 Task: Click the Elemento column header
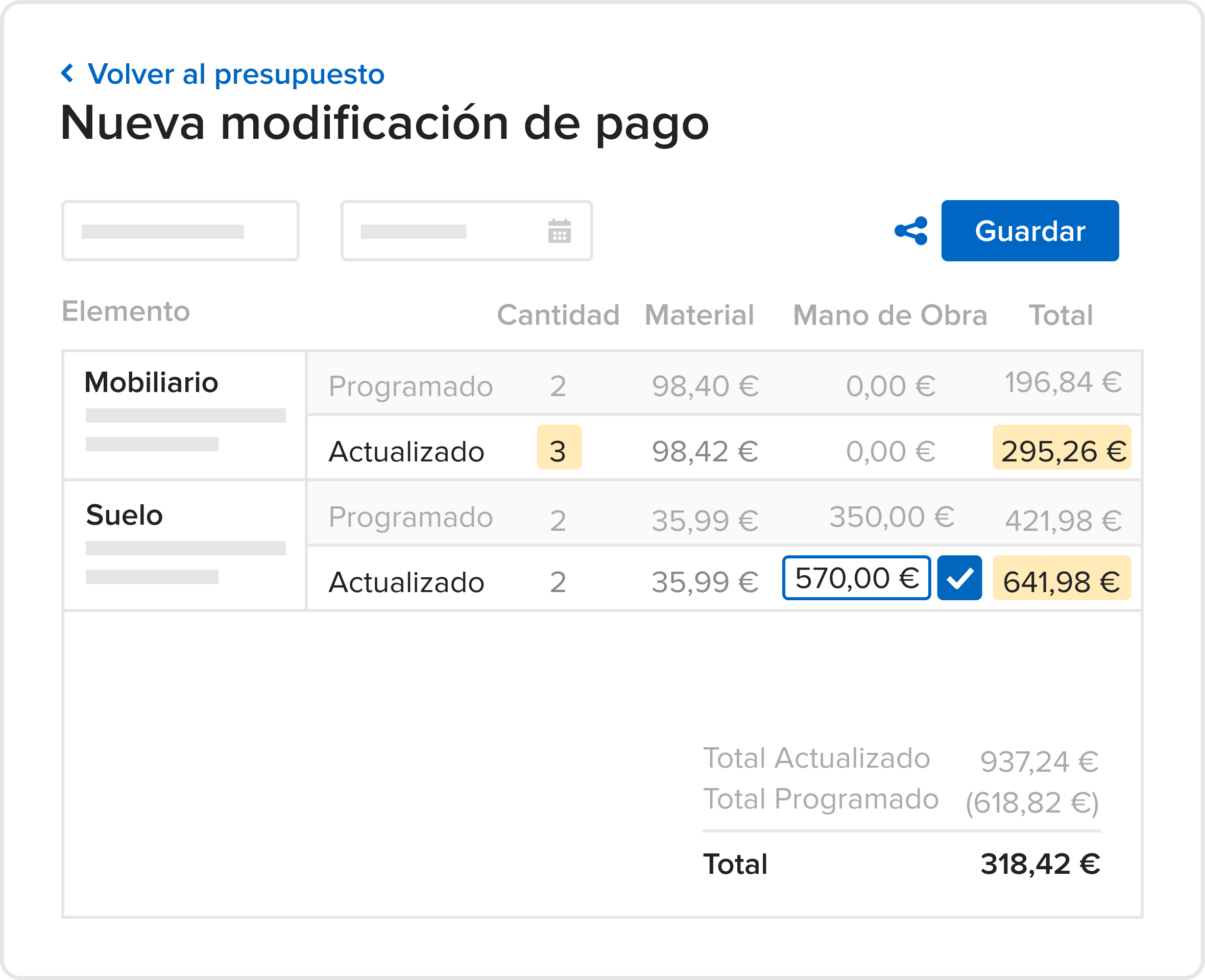tap(126, 311)
